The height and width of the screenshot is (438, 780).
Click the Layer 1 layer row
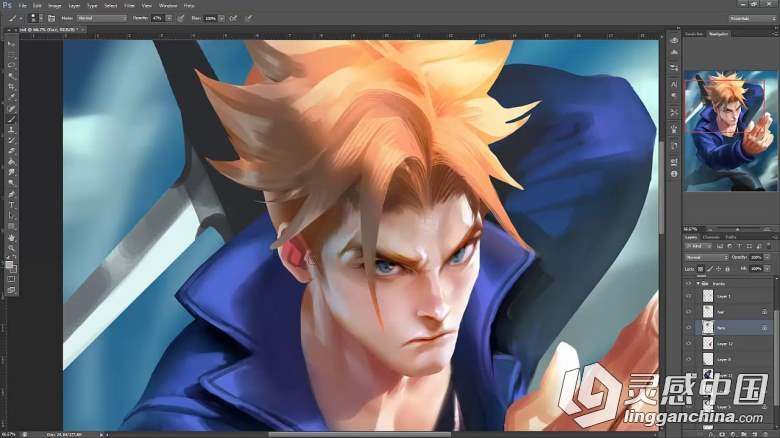click(734, 296)
